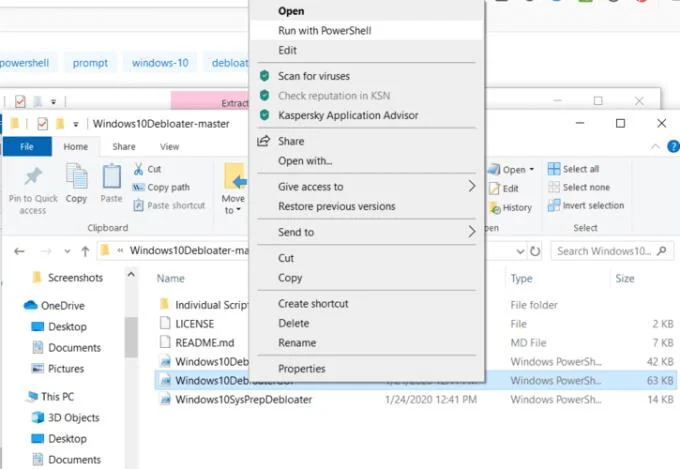
Task: Open the ribbon Open dropdown arrow
Action: (532, 169)
